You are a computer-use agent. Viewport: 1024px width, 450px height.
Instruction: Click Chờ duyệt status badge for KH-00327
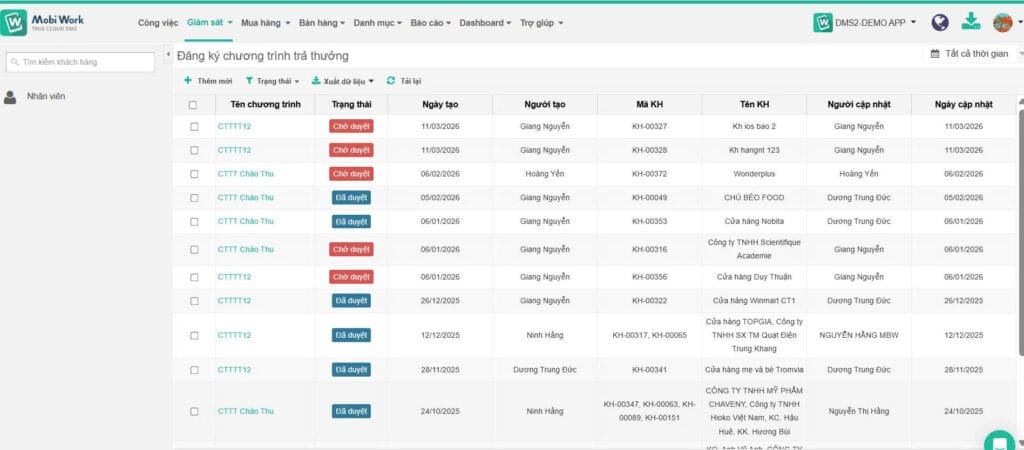(x=351, y=126)
